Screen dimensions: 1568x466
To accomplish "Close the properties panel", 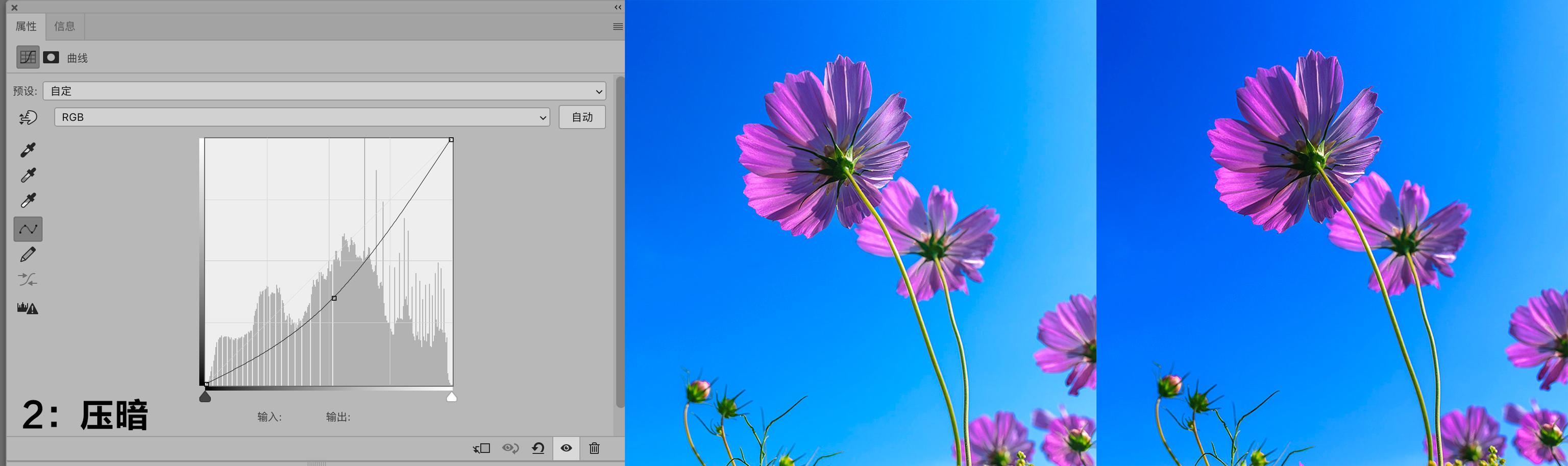I will click(15, 8).
